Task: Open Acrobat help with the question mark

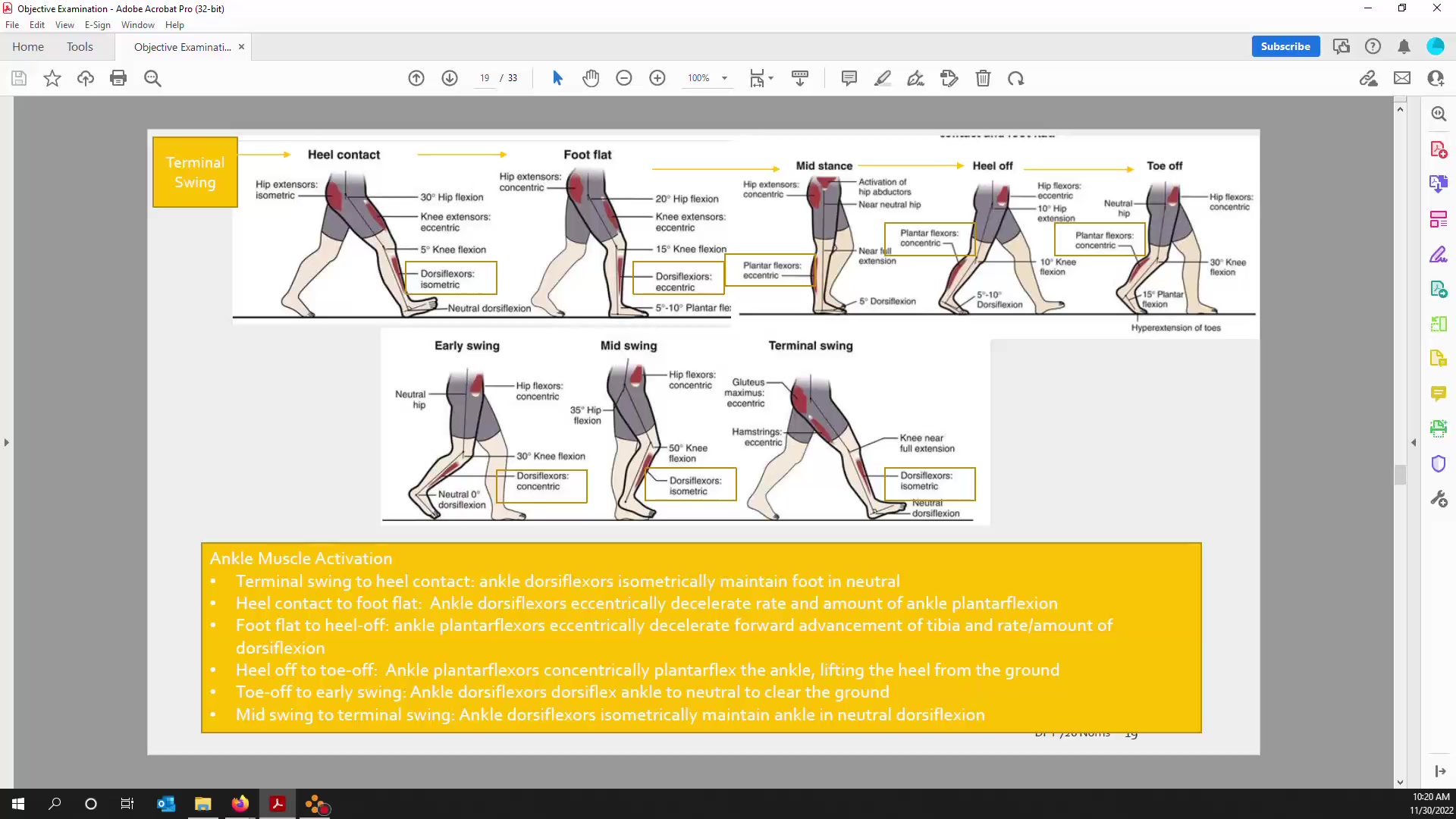Action: (x=1373, y=46)
